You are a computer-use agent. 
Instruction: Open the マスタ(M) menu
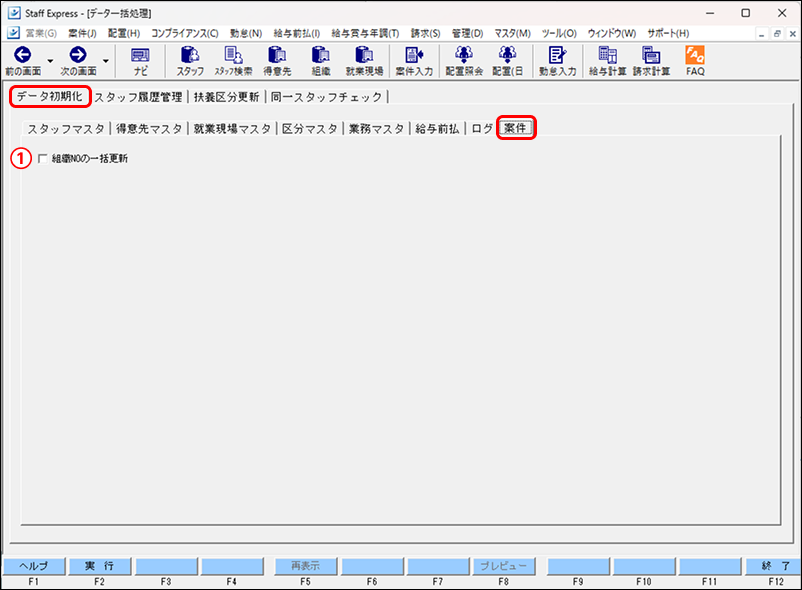(x=511, y=31)
